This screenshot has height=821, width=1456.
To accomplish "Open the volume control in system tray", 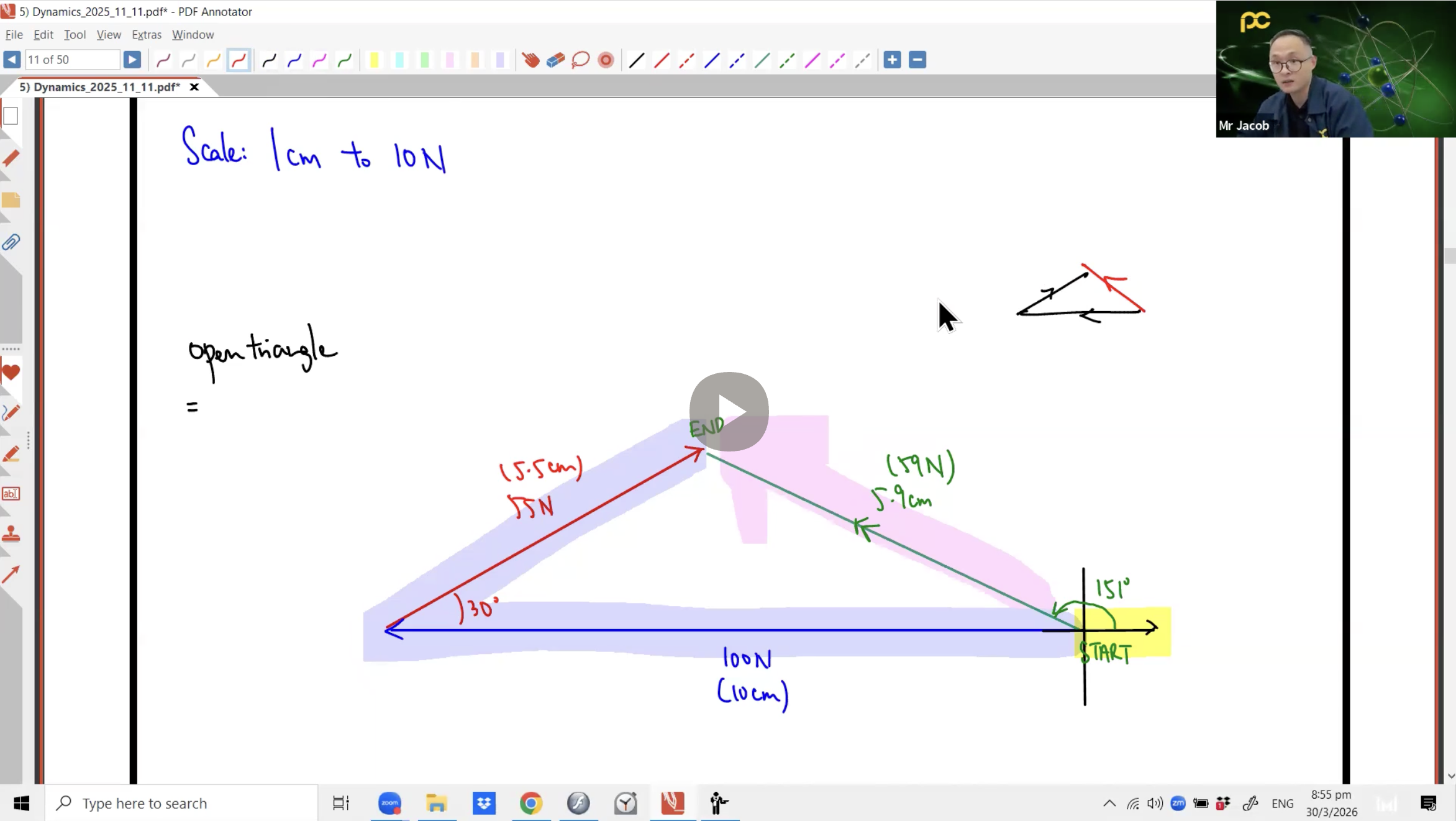I will pyautogui.click(x=1155, y=804).
